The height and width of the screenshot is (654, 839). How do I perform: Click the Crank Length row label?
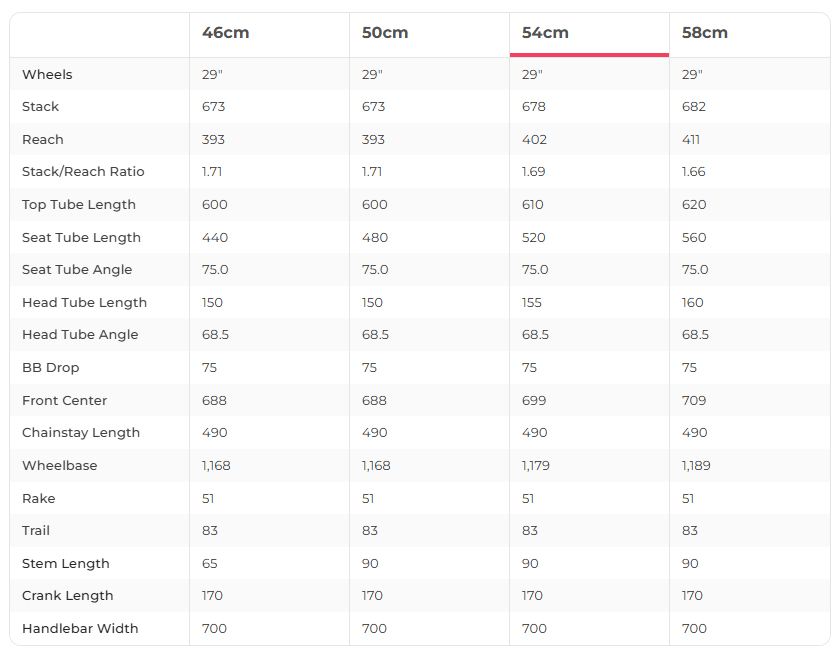tap(68, 596)
